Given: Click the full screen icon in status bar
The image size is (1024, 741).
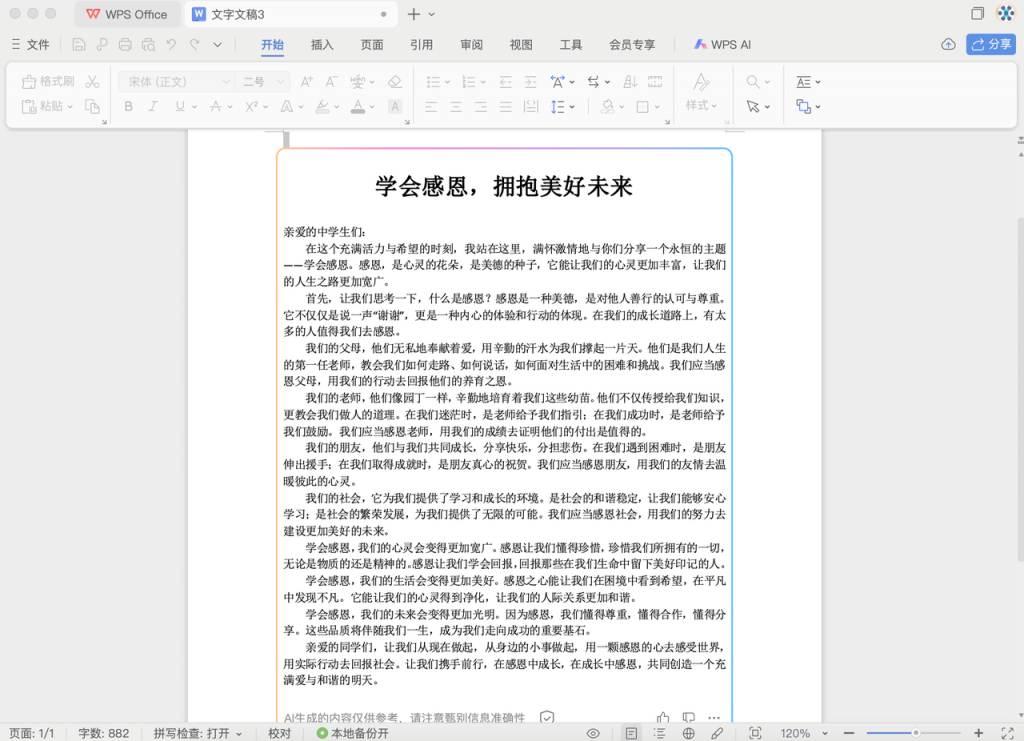Looking at the screenshot, I should (1008, 733).
